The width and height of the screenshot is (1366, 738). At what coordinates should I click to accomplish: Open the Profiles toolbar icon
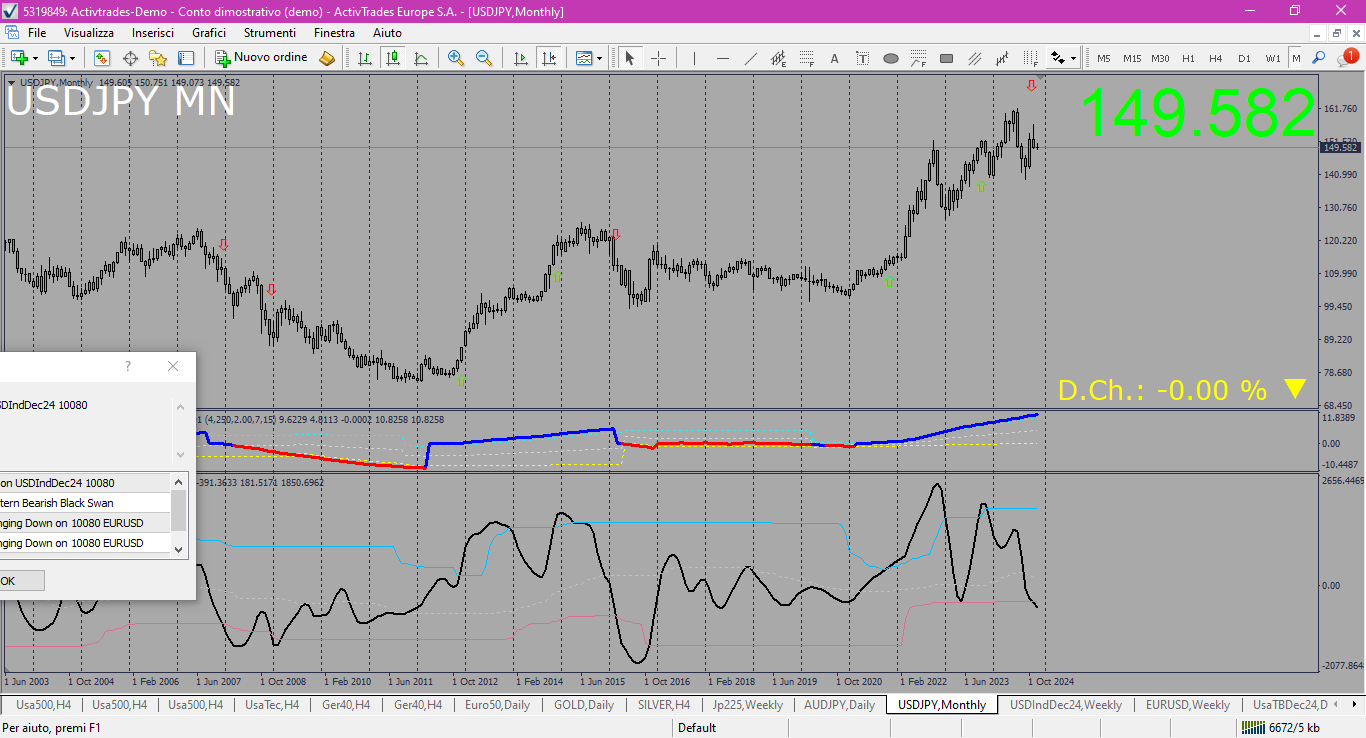[x=56, y=58]
